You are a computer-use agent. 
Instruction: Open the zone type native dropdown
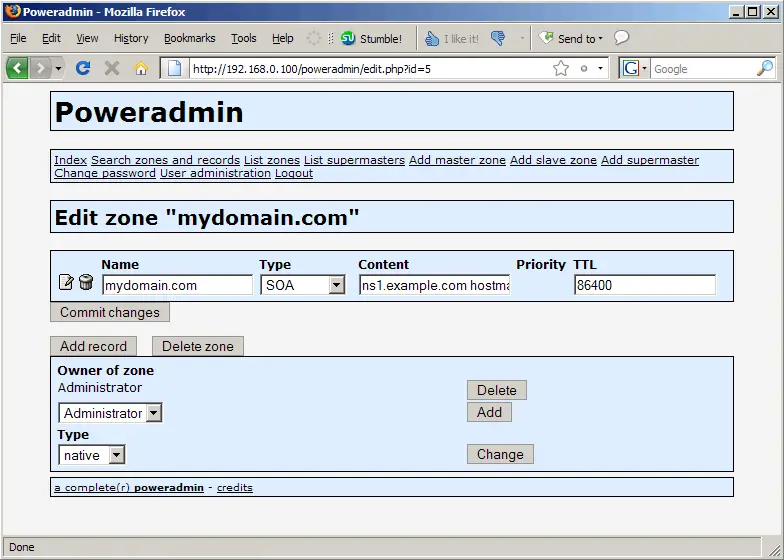point(116,455)
